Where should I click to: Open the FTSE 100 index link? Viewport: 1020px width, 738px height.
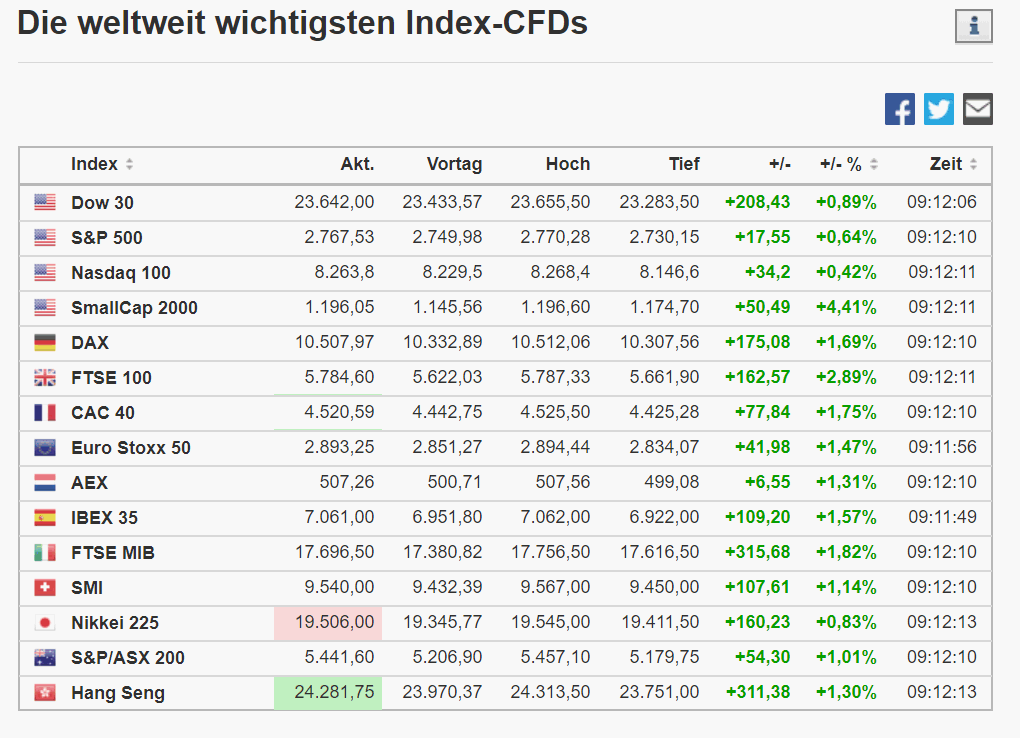point(110,377)
